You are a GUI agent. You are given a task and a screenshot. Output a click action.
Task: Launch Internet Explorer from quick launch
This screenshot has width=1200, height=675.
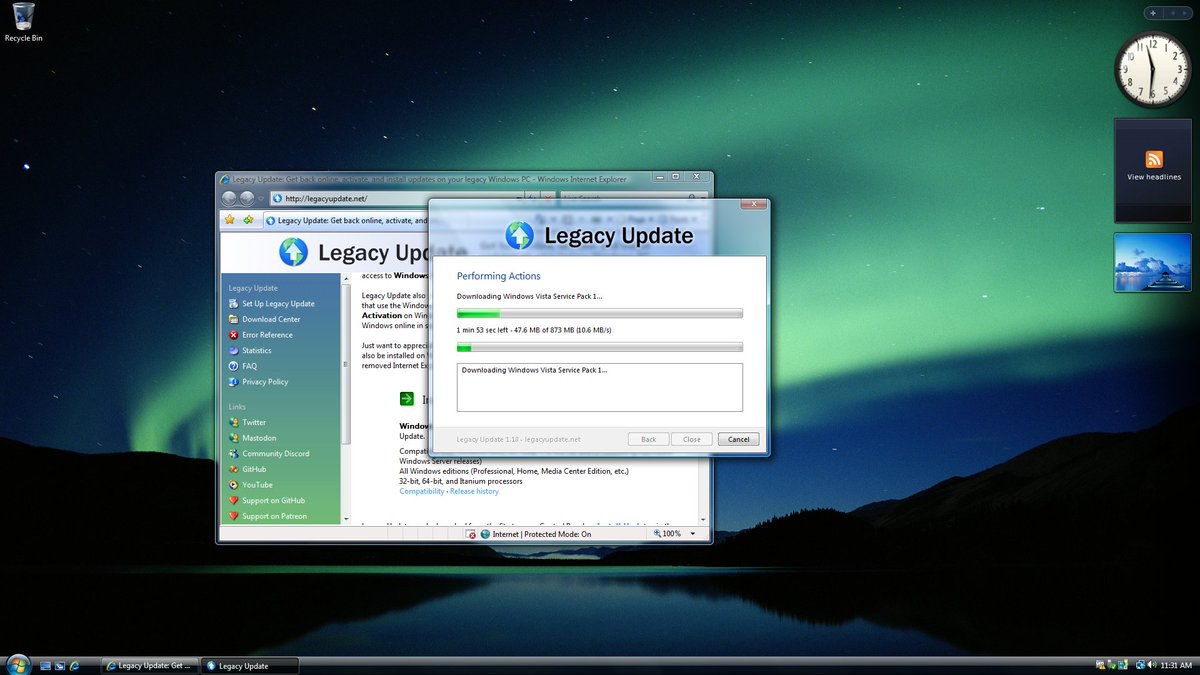(75, 665)
